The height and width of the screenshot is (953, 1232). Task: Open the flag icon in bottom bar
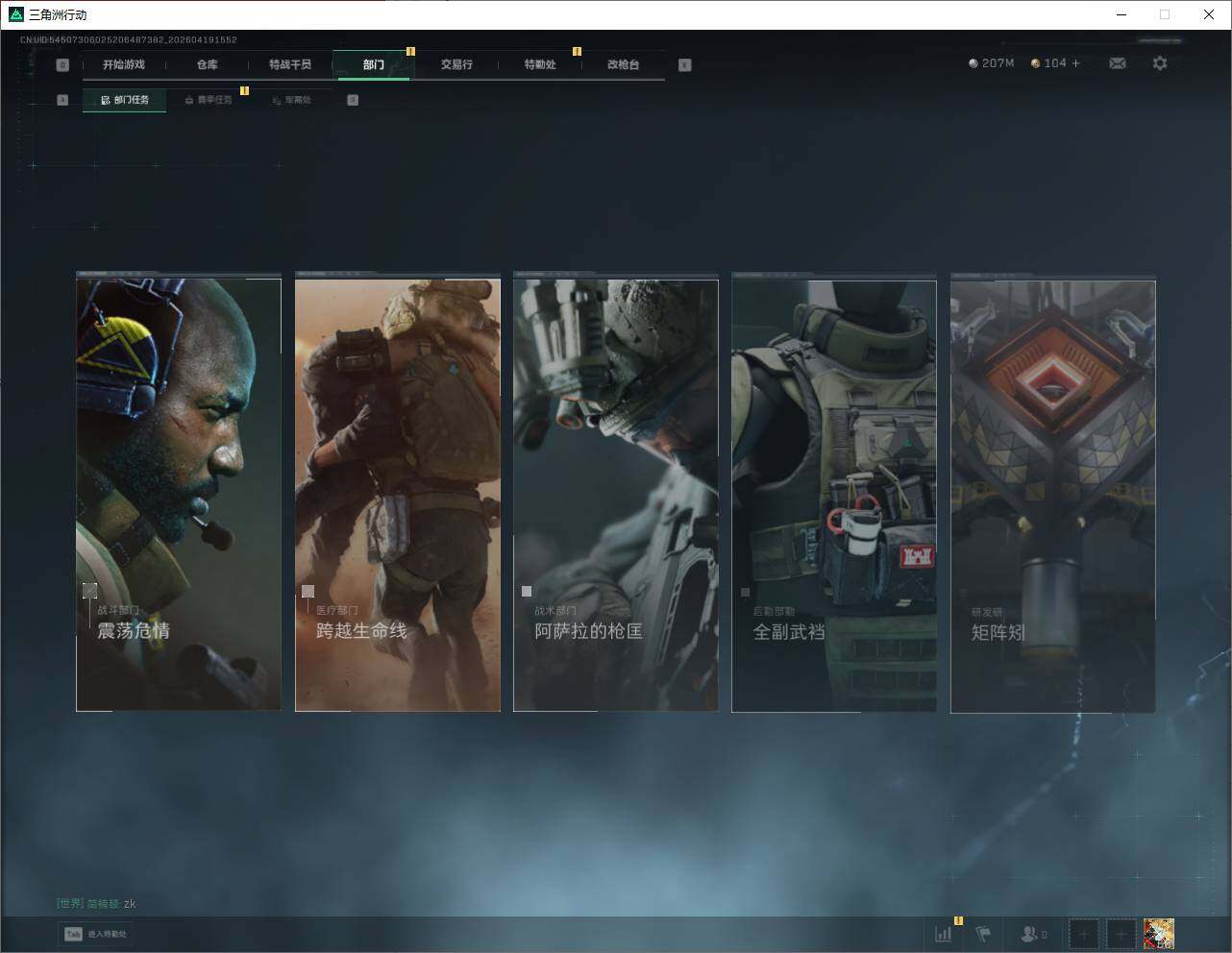click(983, 933)
